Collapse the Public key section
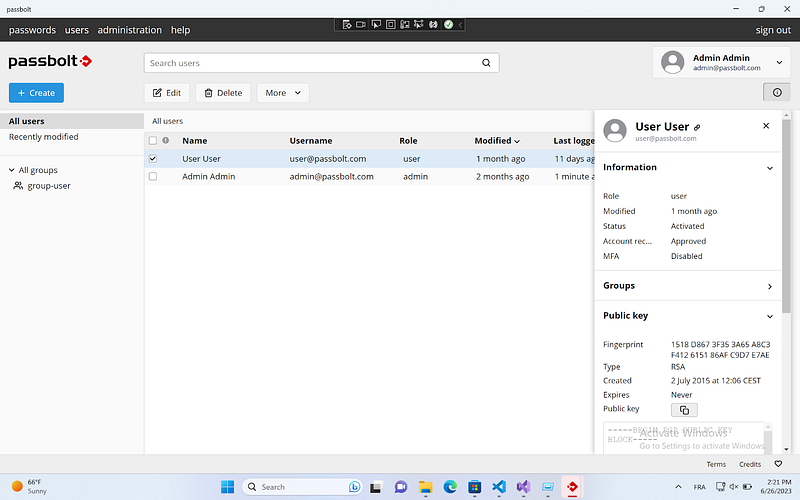Viewport: 800px width, 500px height. tap(769, 316)
